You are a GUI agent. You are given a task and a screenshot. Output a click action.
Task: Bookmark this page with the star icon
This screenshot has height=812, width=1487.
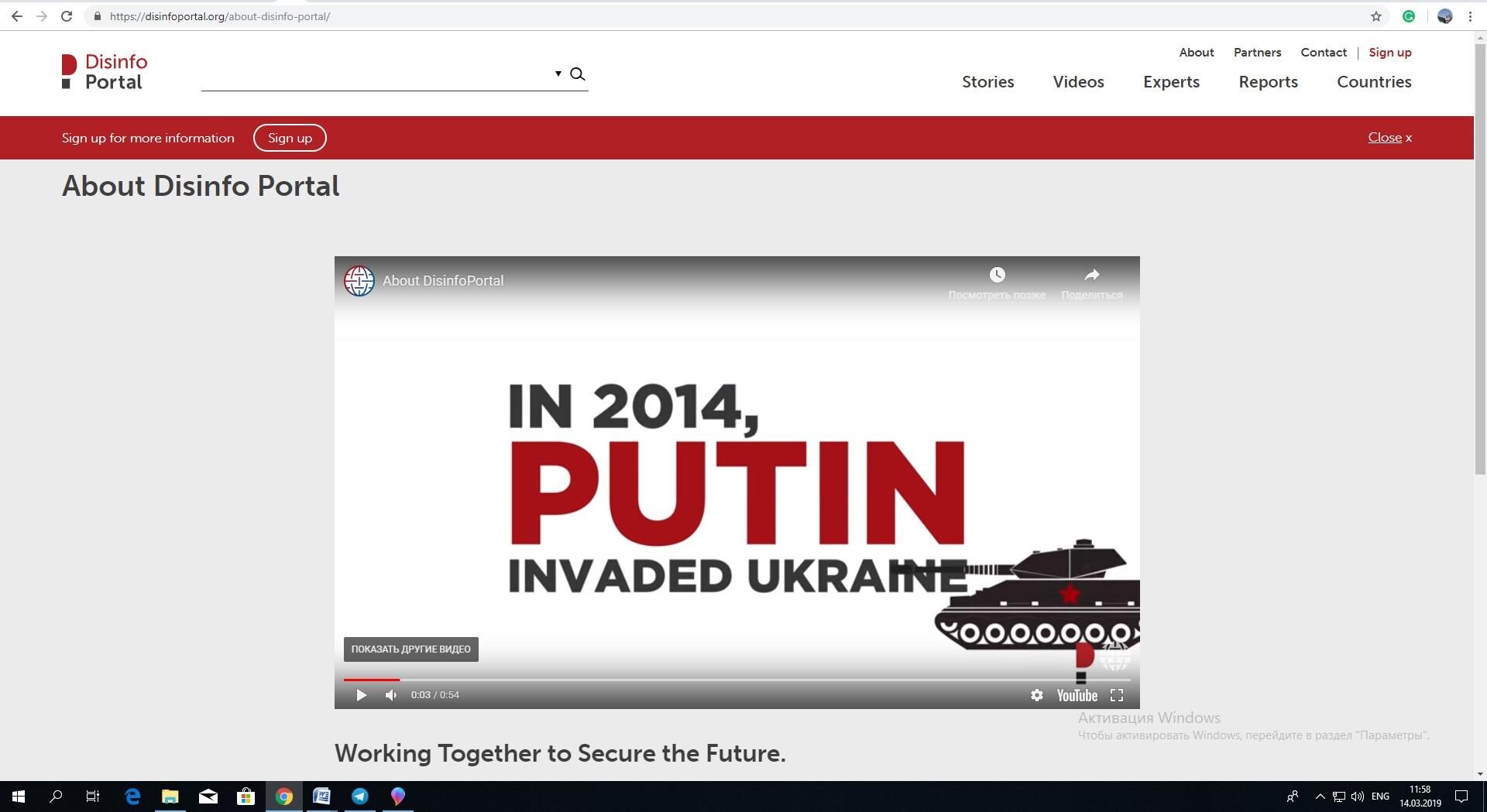[1375, 16]
